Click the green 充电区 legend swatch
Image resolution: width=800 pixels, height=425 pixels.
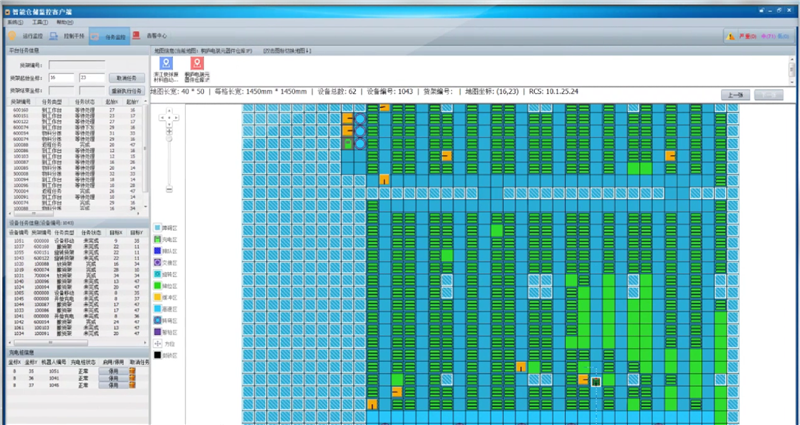[x=158, y=241]
